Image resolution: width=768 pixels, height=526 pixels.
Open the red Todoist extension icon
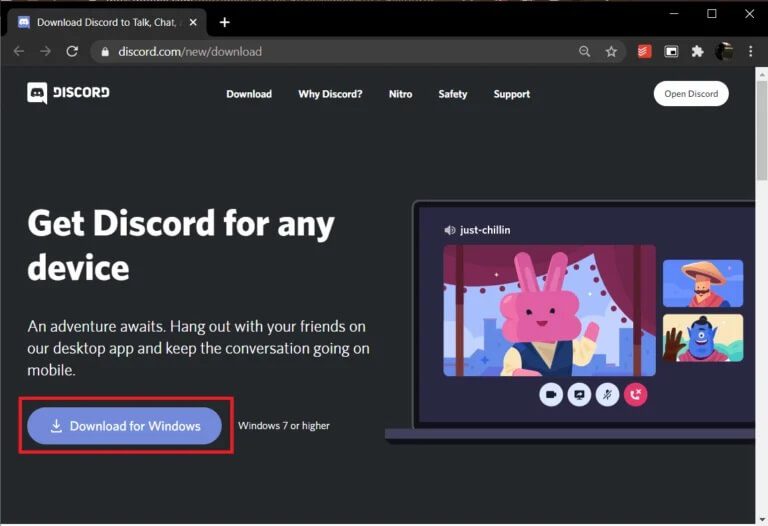tap(644, 51)
